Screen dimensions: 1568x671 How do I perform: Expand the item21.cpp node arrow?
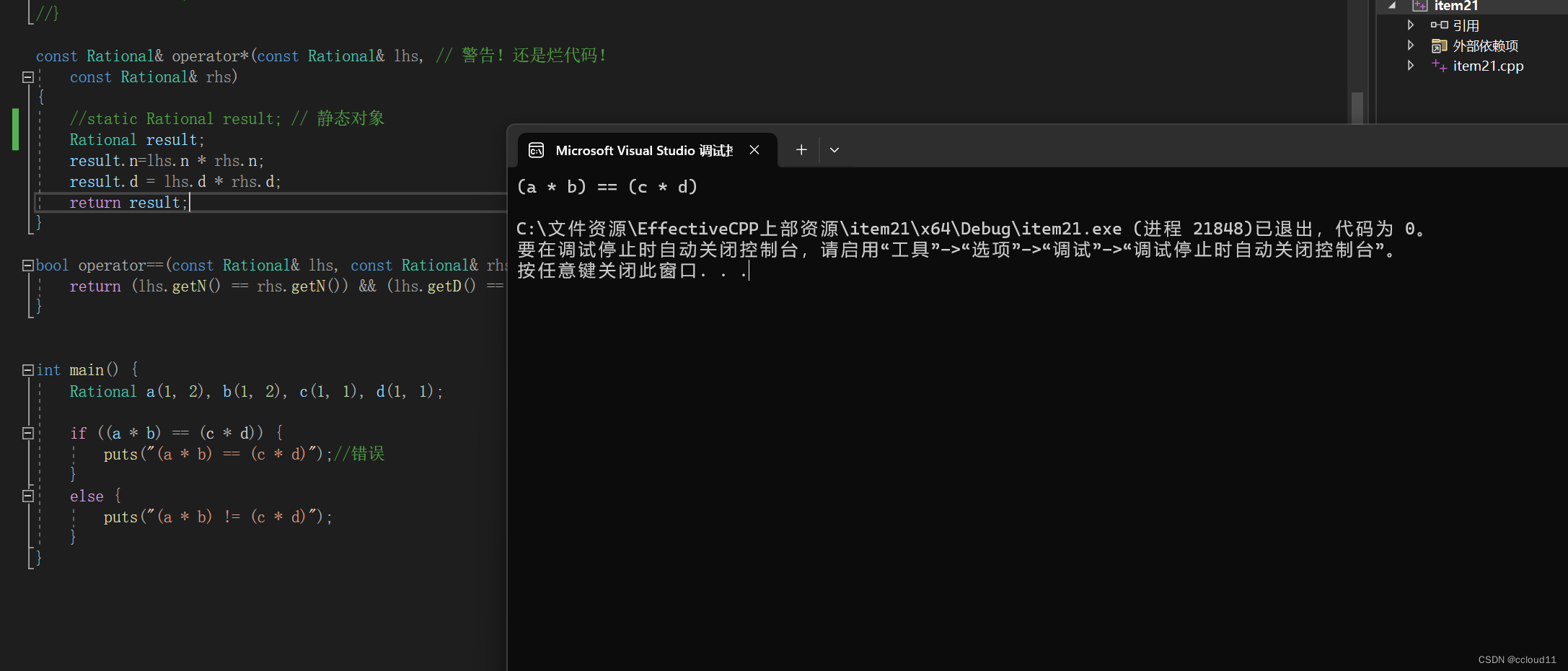1411,66
